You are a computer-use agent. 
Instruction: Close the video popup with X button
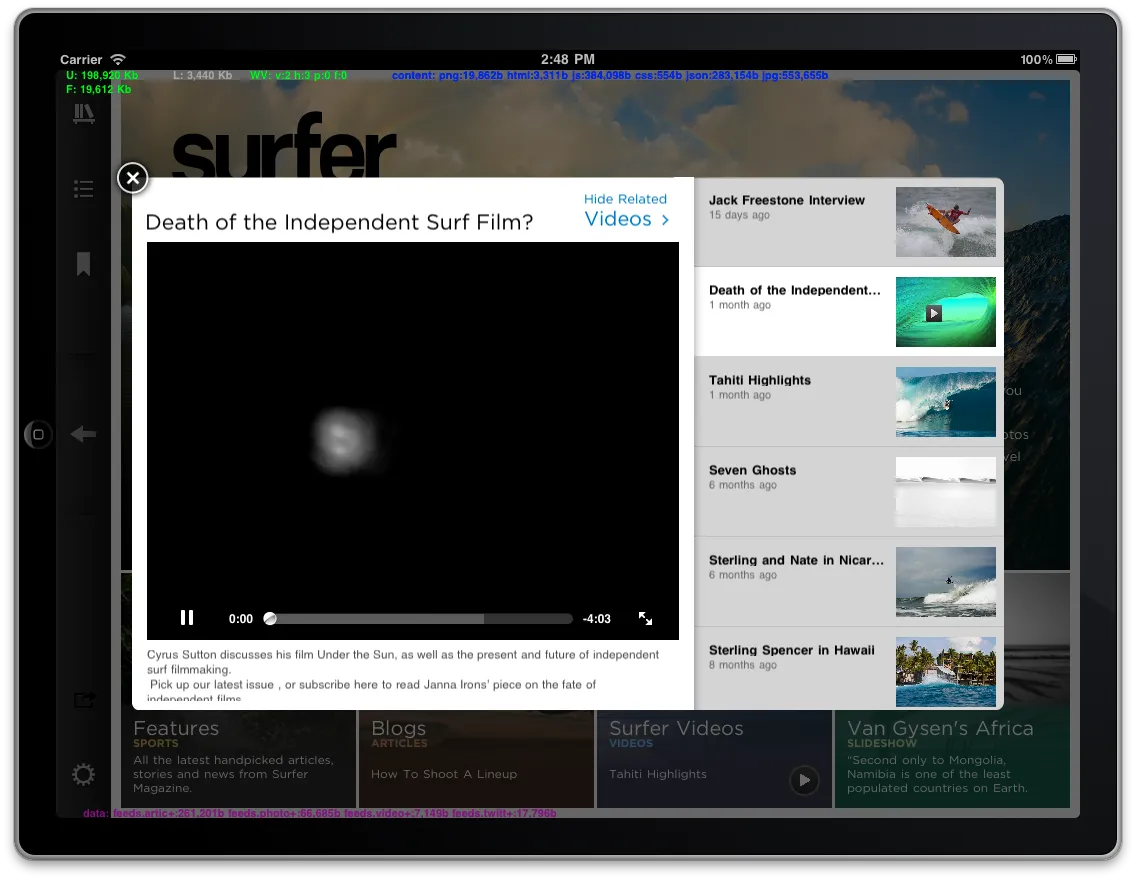(x=133, y=178)
